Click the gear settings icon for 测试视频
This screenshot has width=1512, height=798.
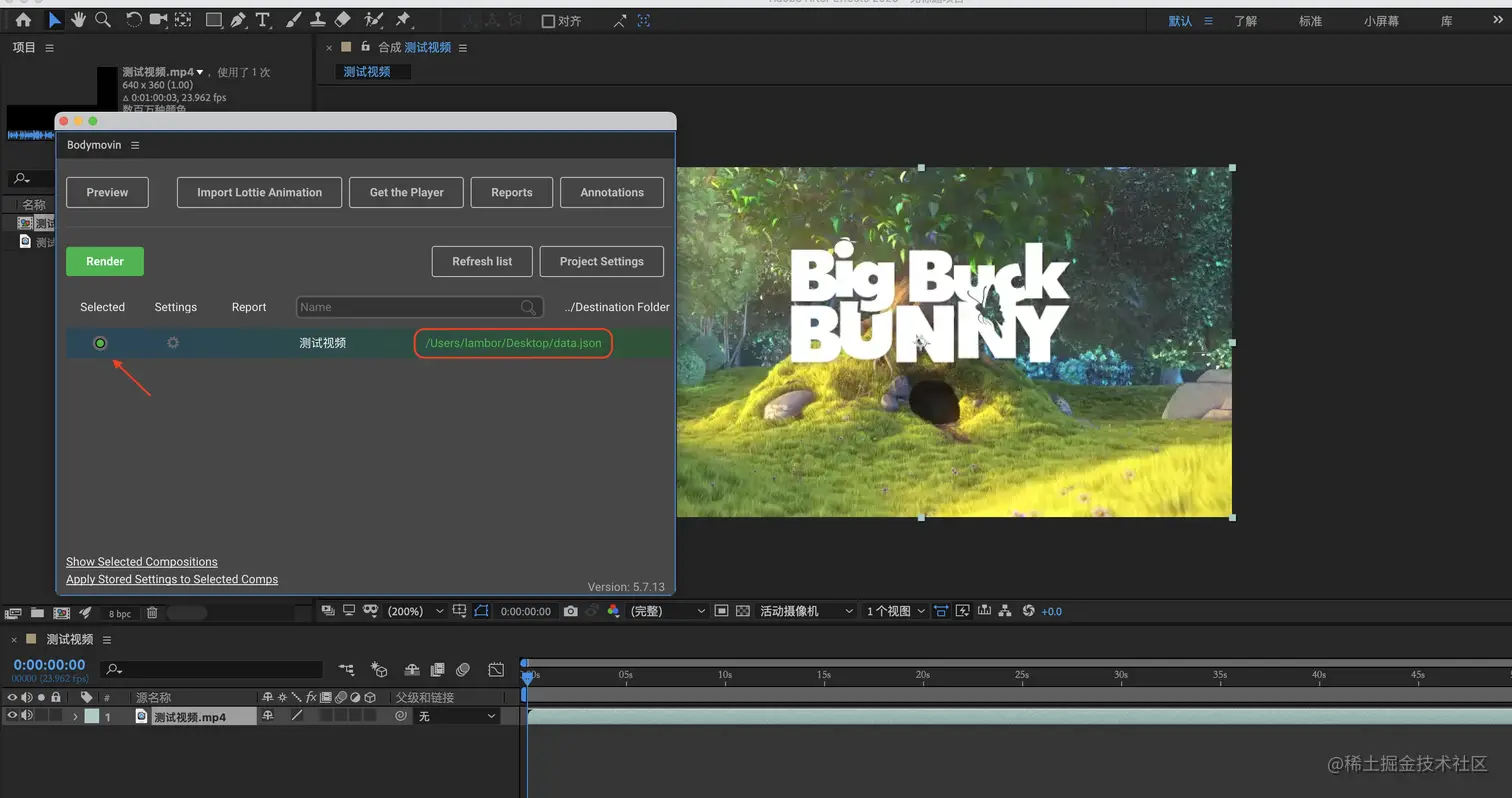173,343
